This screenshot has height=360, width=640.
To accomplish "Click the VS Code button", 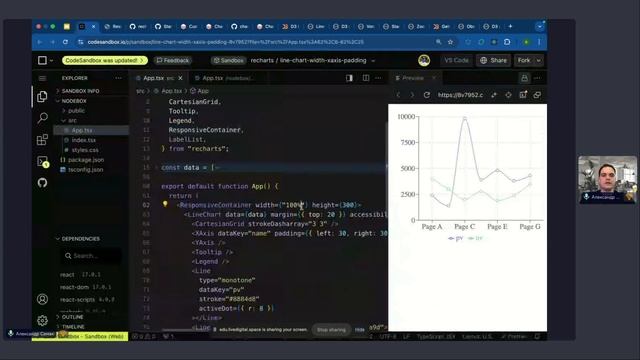I will (x=456, y=60).
